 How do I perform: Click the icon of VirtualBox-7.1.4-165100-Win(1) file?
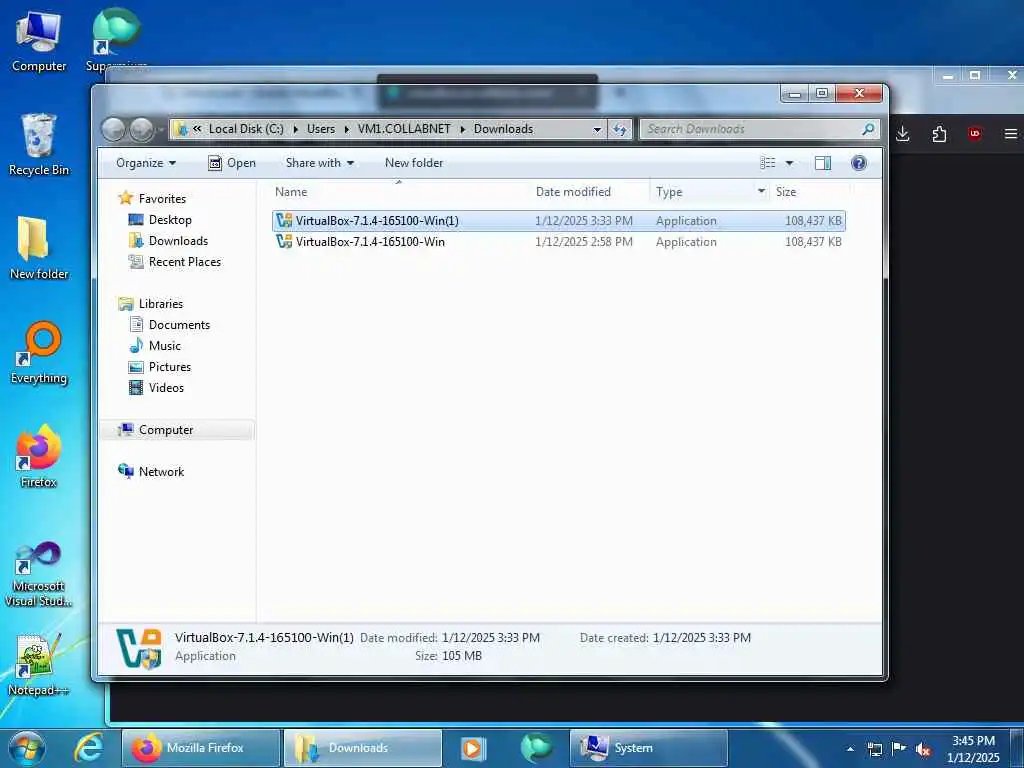point(284,221)
